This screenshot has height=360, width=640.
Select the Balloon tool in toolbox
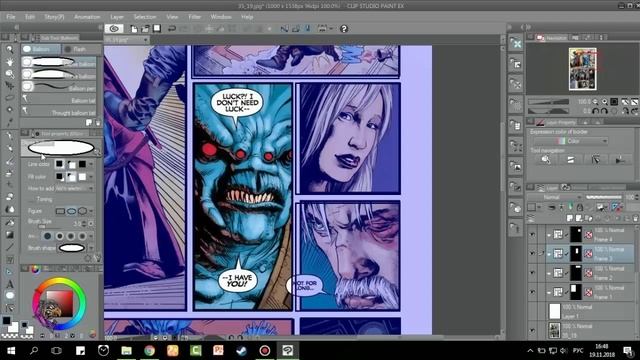click(x=10, y=296)
